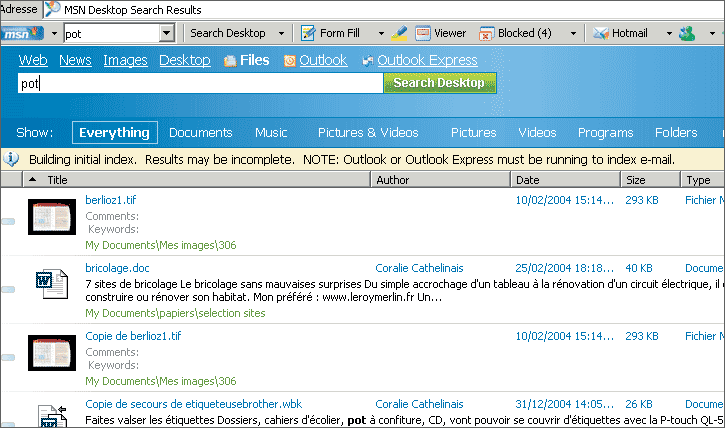The image size is (725, 428).
Task: Open the Copie de berlioz1.tif result
Action: pyautogui.click(x=133, y=336)
